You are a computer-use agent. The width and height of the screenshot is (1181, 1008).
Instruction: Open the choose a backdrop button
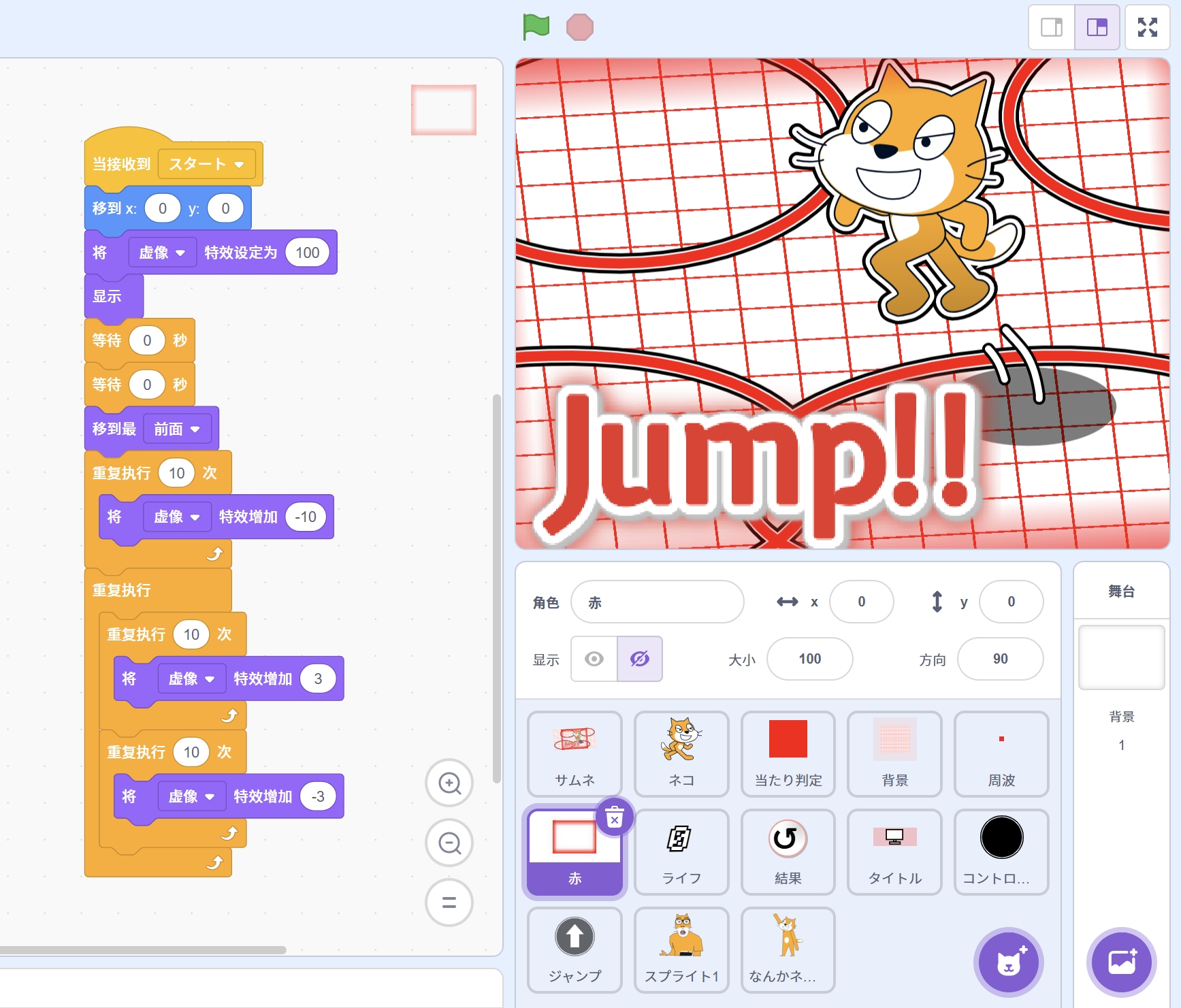[1121, 962]
